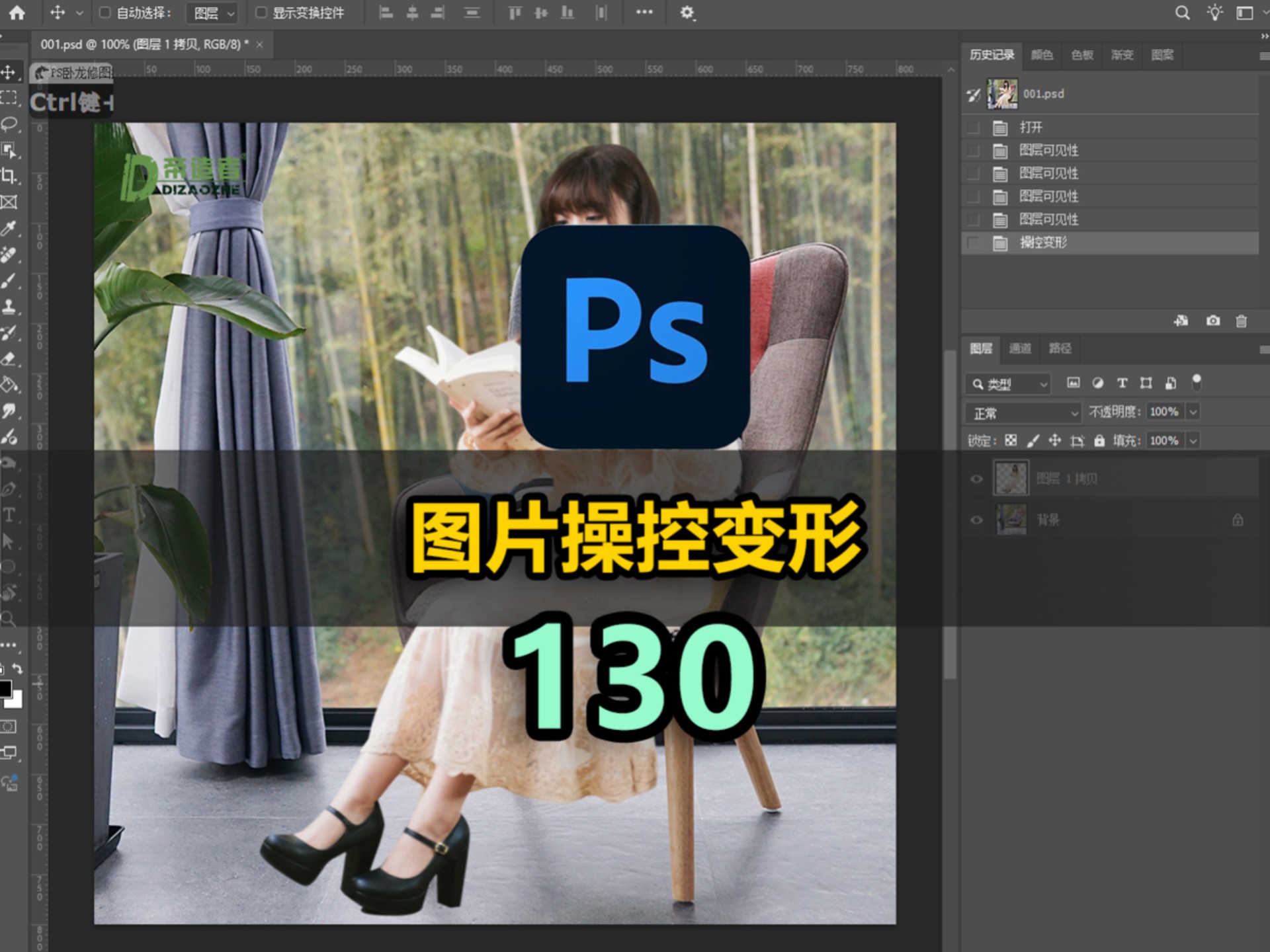Click the settings gear in options bar
The image size is (1270, 952).
[687, 13]
